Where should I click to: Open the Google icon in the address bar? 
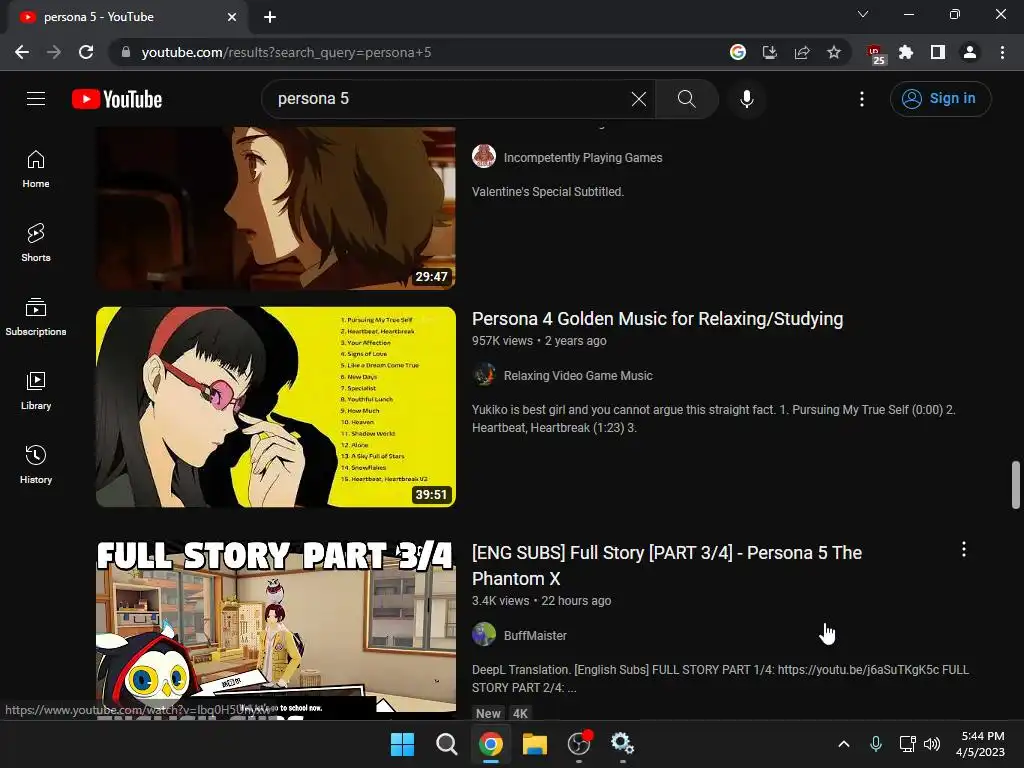[738, 52]
